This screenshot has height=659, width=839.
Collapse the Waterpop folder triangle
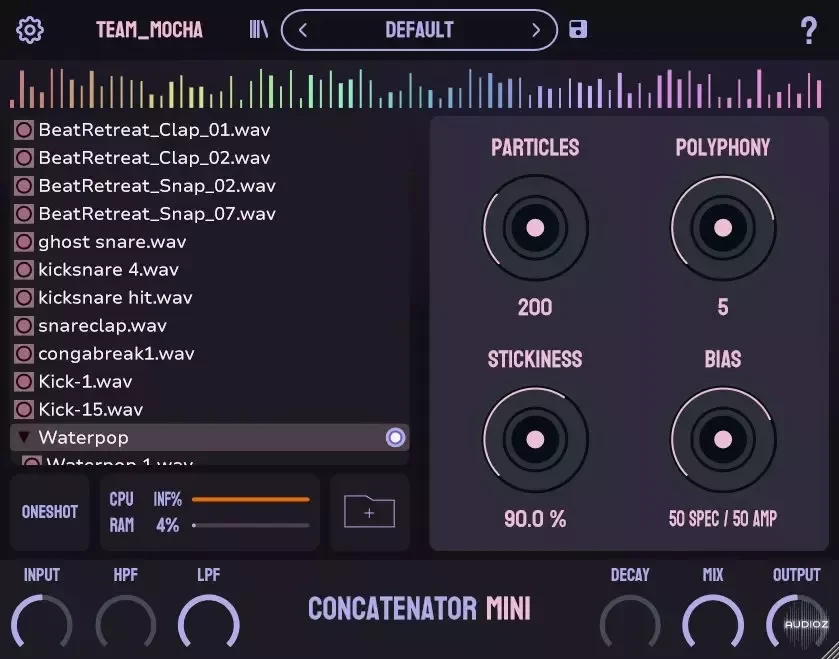point(24,437)
